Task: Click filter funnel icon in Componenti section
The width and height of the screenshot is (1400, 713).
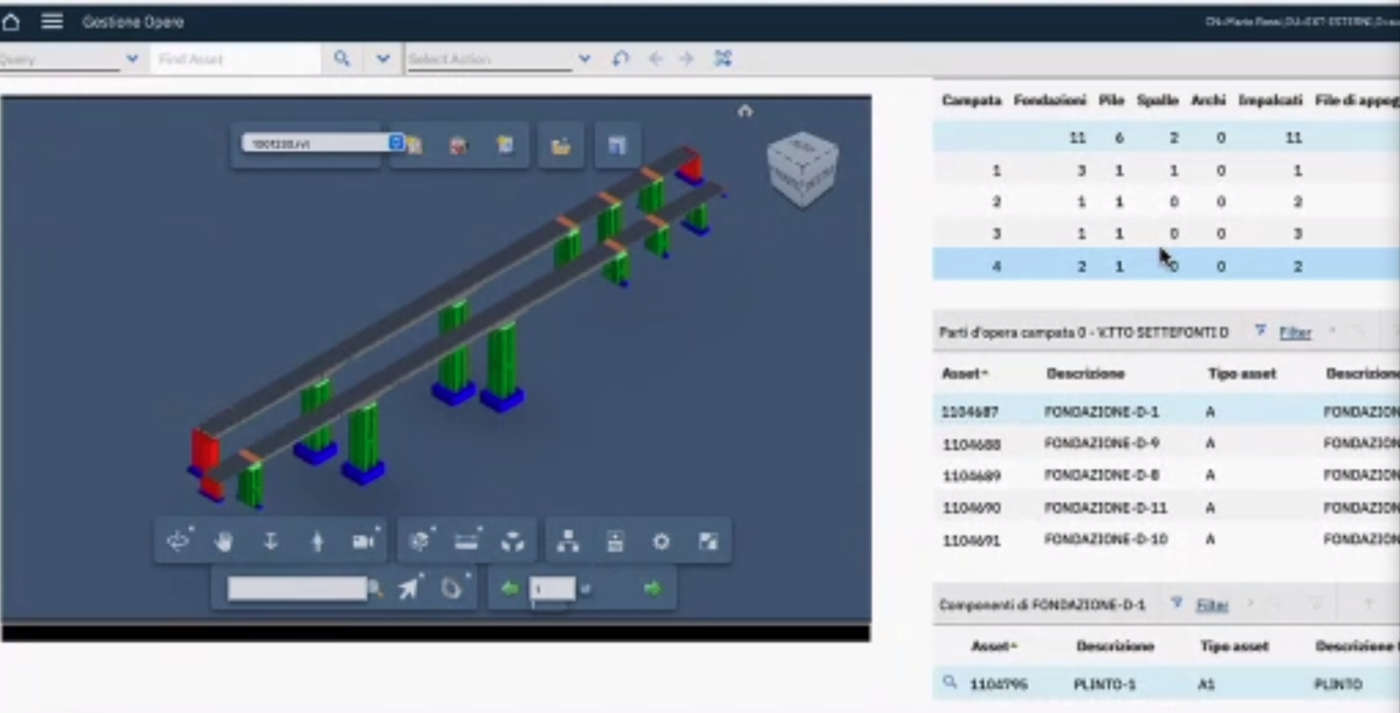Action: pos(1177,604)
